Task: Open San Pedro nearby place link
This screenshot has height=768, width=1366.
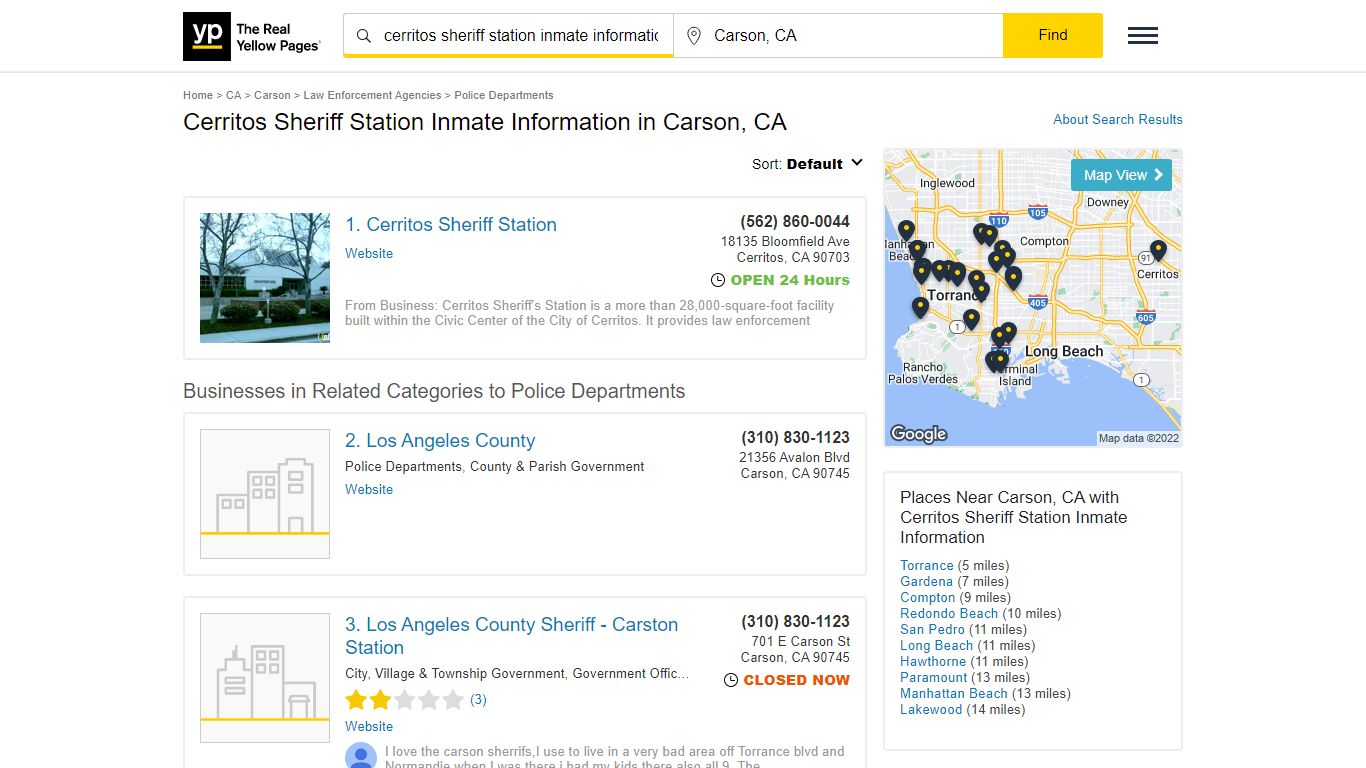Action: pyautogui.click(x=932, y=629)
